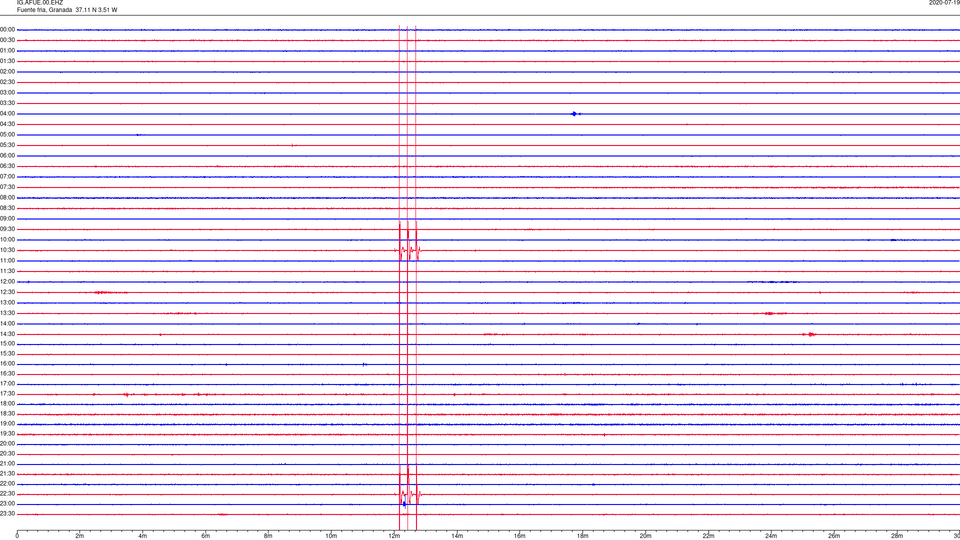Select the 23:30 trace time label
The width and height of the screenshot is (960, 540).
[7, 514]
